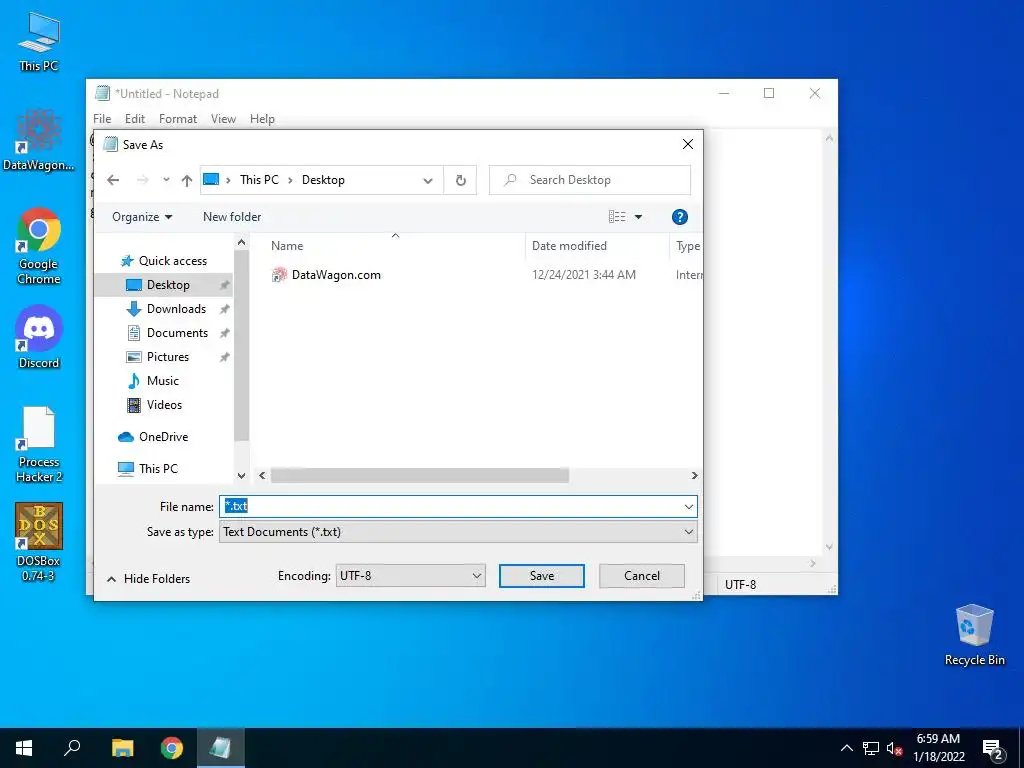Screen dimensions: 1024x768
Task: Open the Windows Start menu
Action: click(x=24, y=748)
